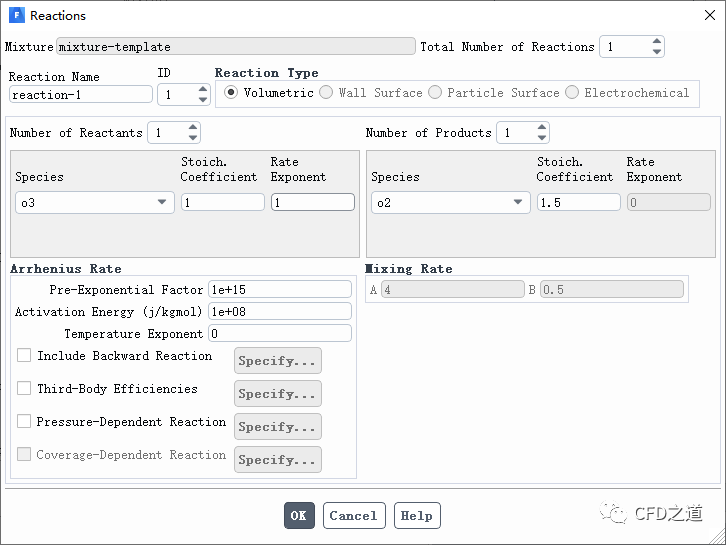726x545 pixels.
Task: Click the reactant Rate Exponent field
Action: [x=312, y=202]
